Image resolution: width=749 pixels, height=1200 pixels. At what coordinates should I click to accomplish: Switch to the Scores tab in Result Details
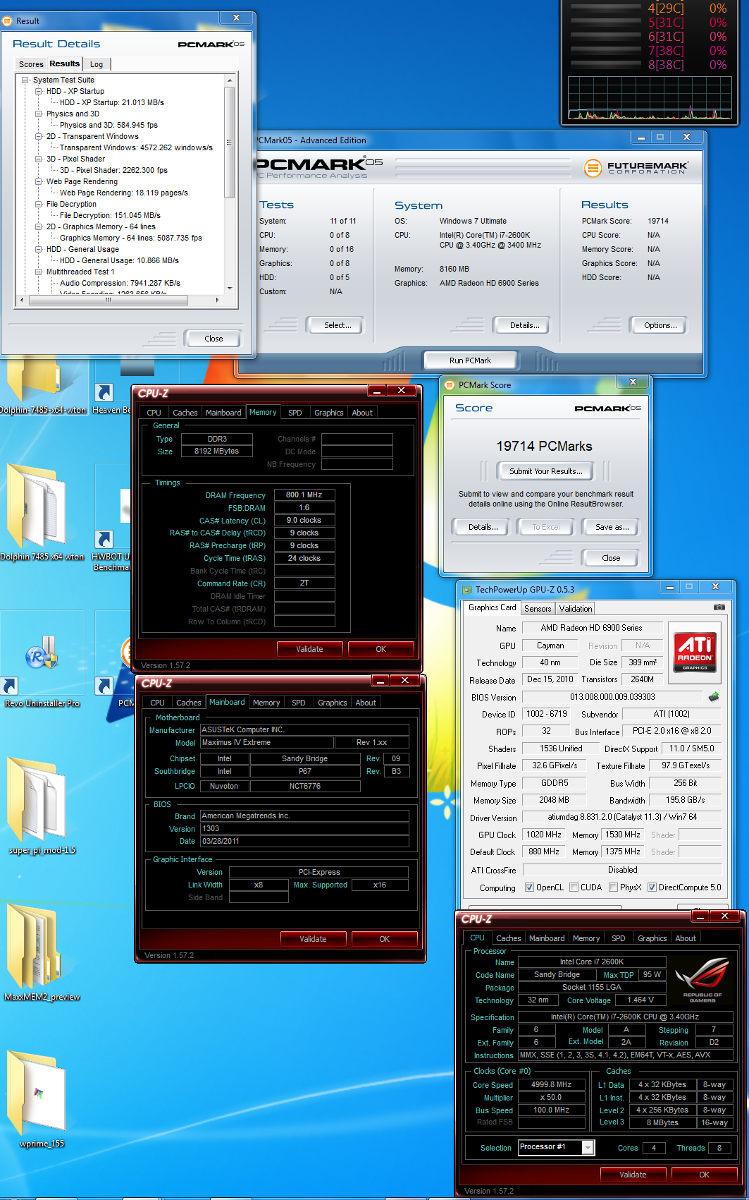pyautogui.click(x=31, y=64)
